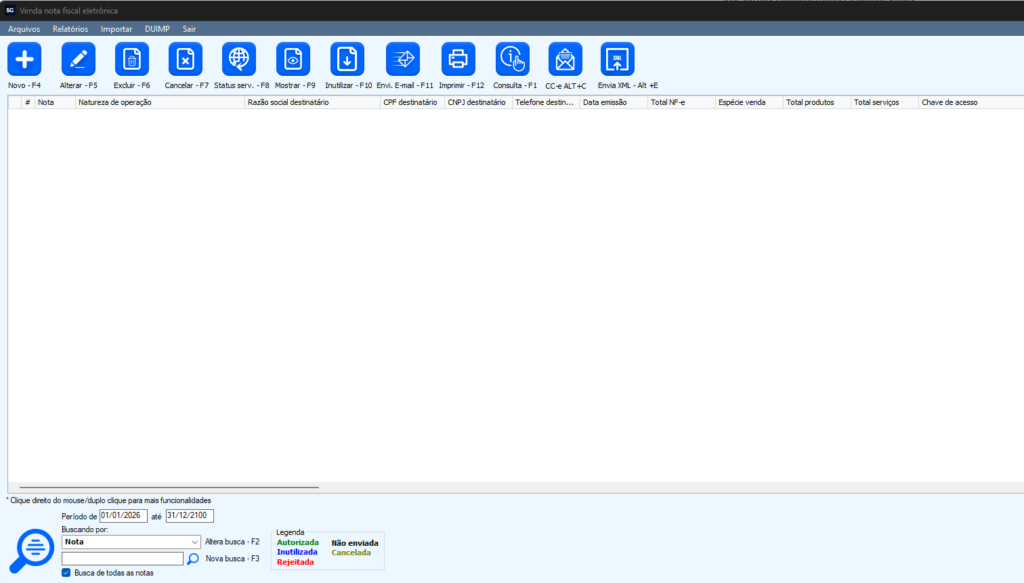The width and height of the screenshot is (1024, 583).
Task: Open the DUIMP menu
Action: [157, 29]
